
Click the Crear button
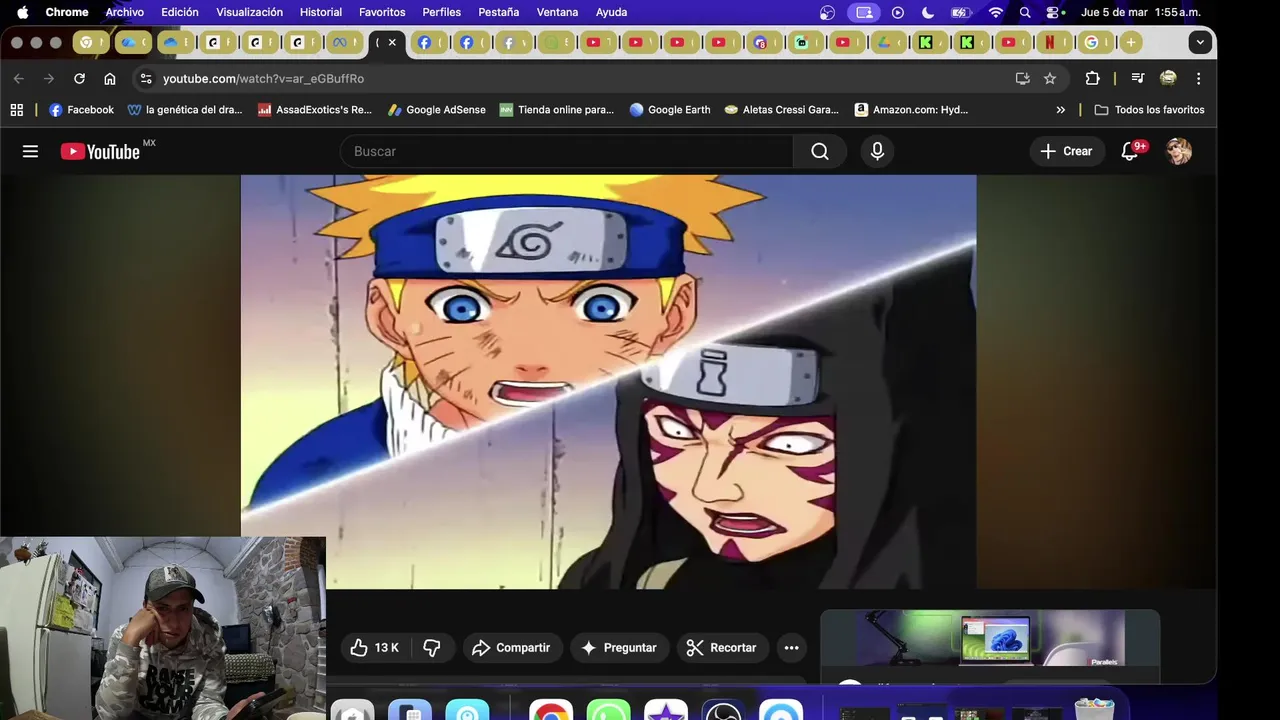coord(1066,151)
